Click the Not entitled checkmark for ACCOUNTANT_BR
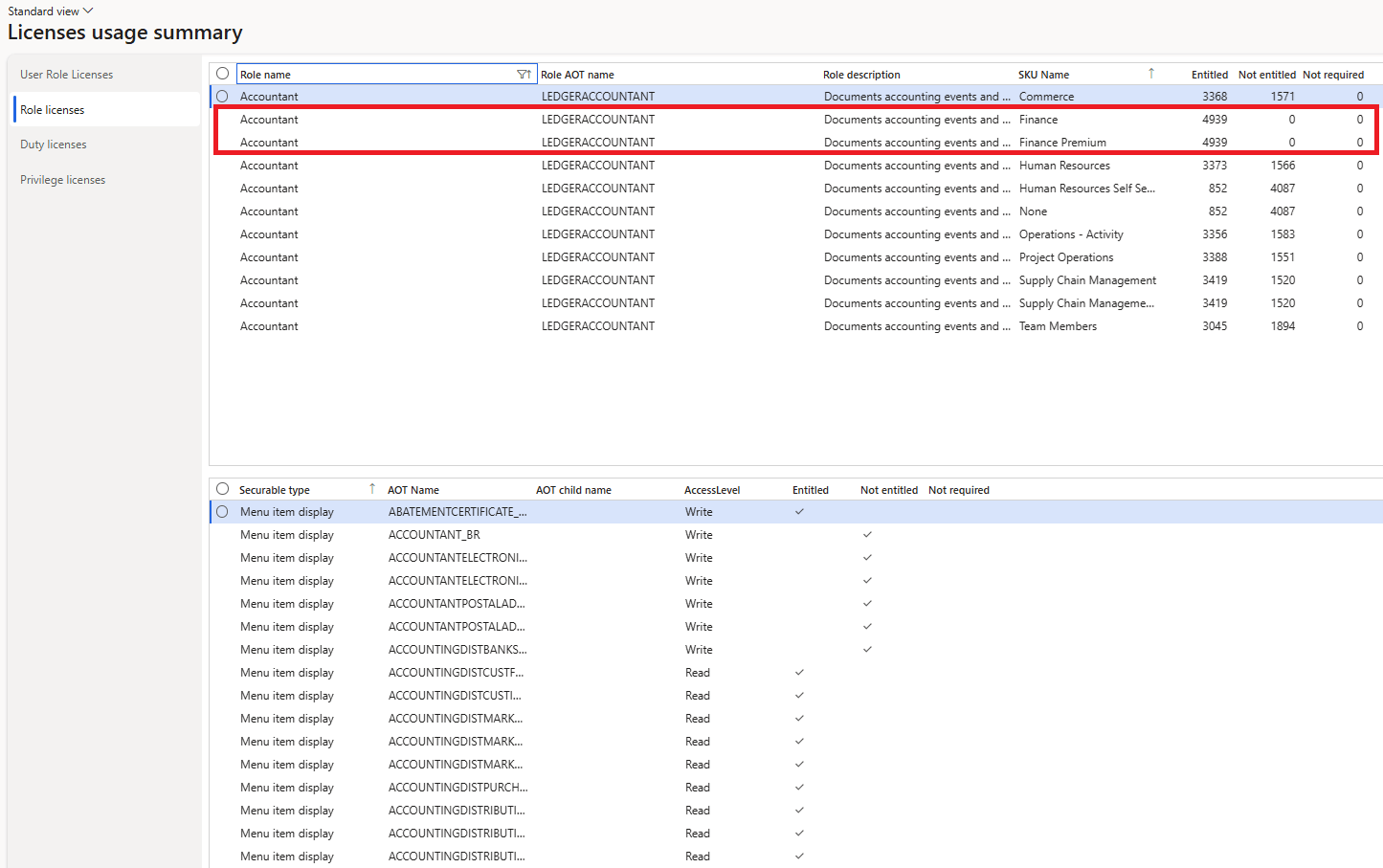 867,535
